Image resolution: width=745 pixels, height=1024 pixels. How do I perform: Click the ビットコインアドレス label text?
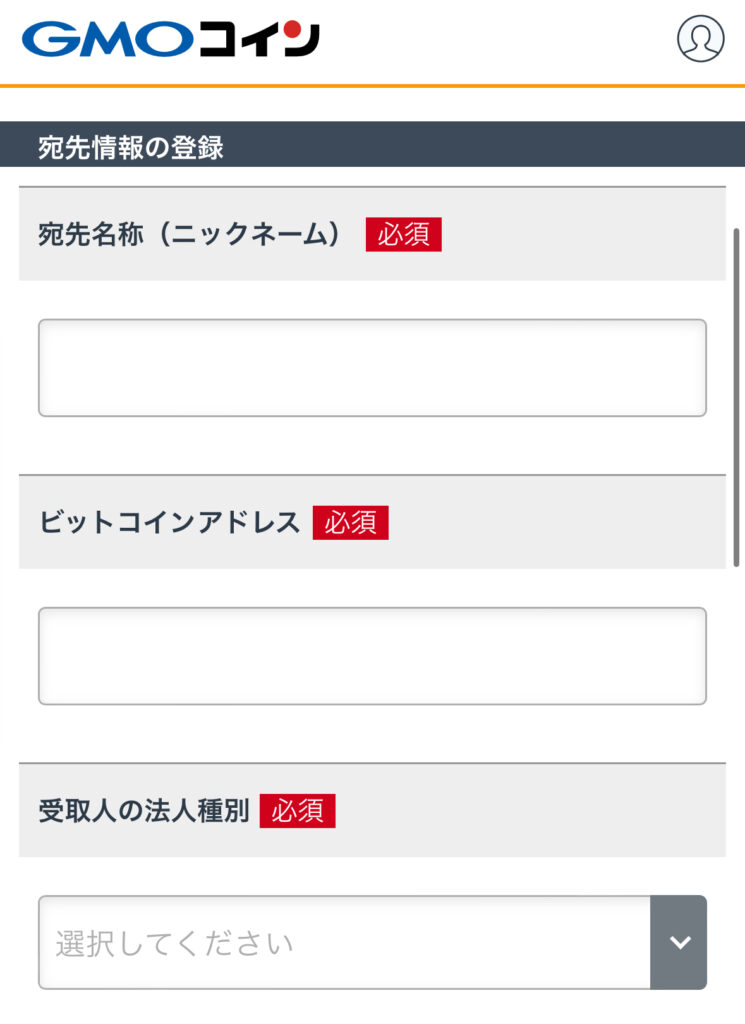click(x=170, y=522)
